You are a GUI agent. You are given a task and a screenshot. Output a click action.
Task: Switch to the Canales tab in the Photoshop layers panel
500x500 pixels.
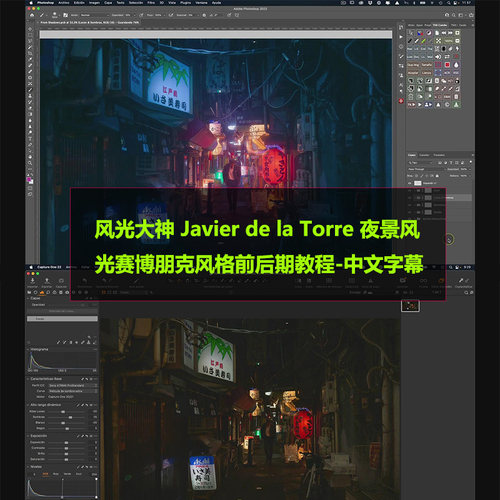424,155
